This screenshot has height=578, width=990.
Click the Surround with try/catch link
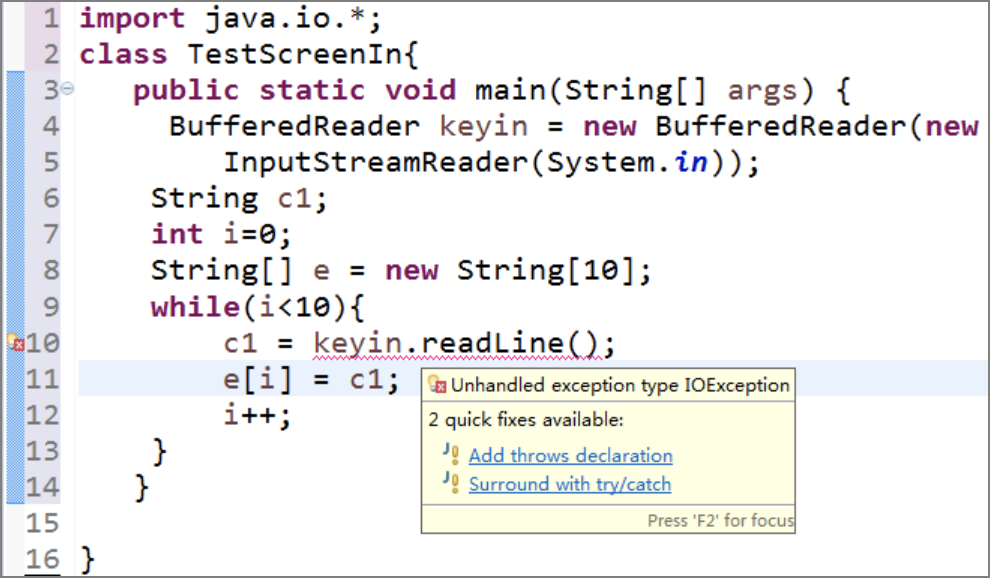(x=570, y=485)
